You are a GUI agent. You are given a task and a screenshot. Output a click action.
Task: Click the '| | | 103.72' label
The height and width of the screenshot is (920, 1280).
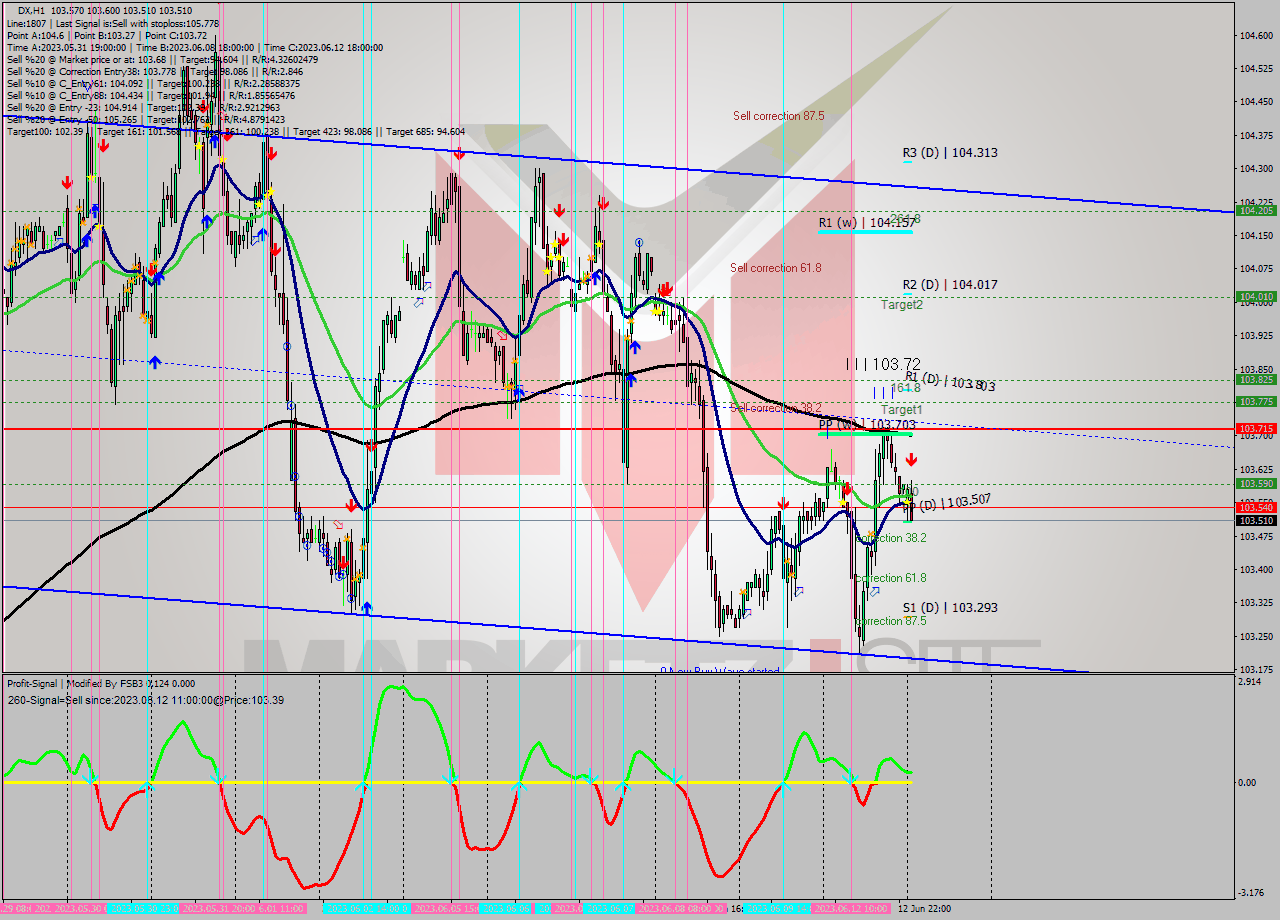tap(883, 364)
